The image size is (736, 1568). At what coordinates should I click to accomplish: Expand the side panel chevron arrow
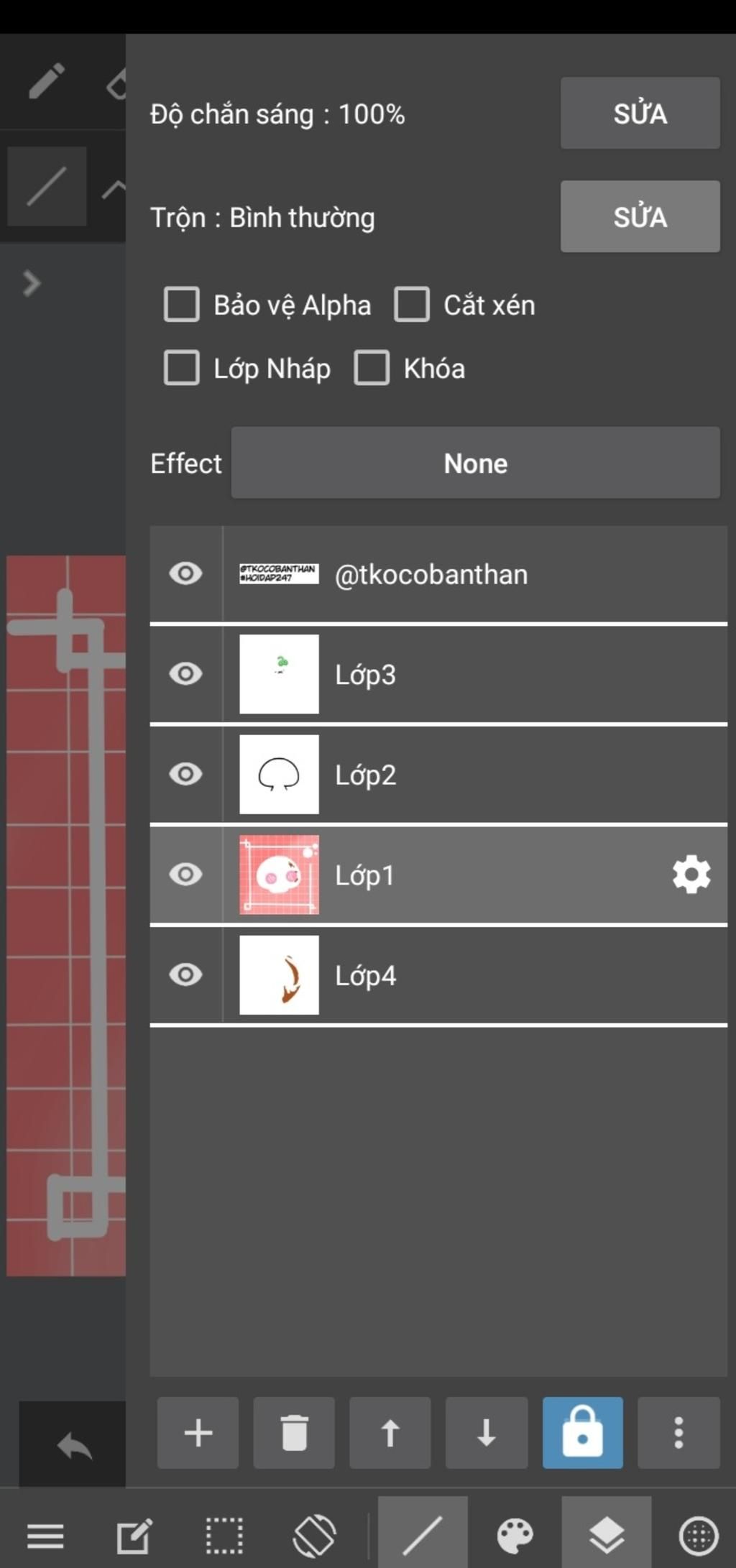(31, 283)
